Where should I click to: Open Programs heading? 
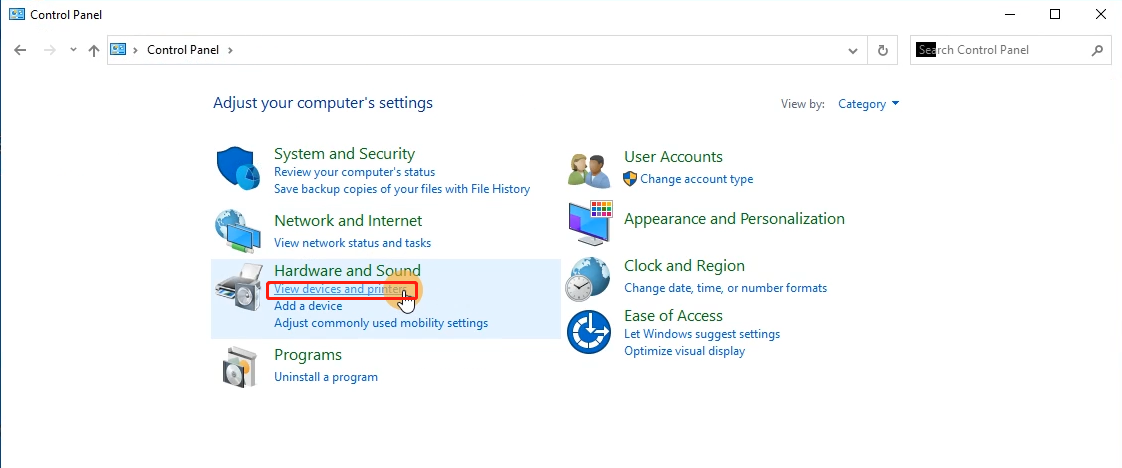[x=308, y=355]
